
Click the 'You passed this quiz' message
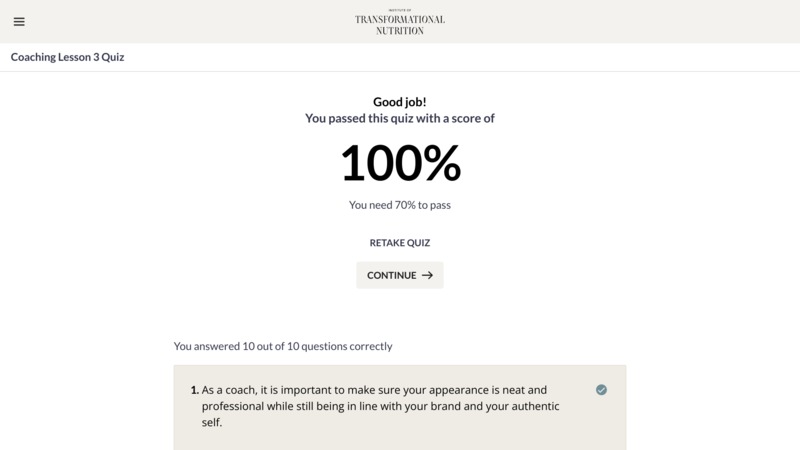coord(400,118)
